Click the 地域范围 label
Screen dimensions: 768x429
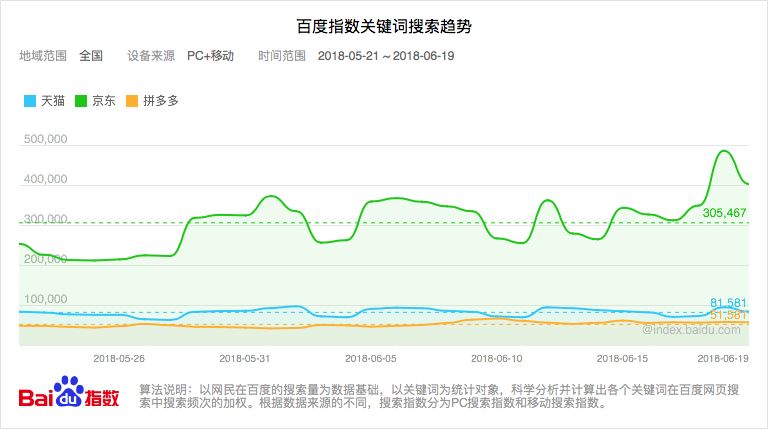click(x=43, y=56)
